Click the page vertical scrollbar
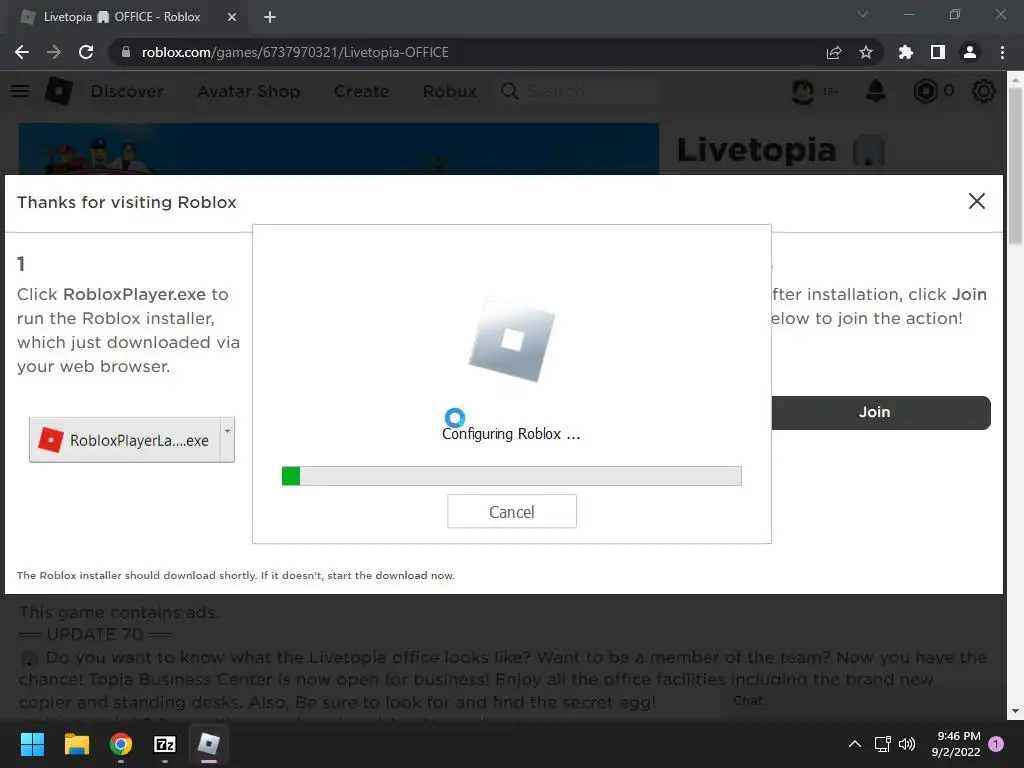The image size is (1024, 768). point(1015,166)
